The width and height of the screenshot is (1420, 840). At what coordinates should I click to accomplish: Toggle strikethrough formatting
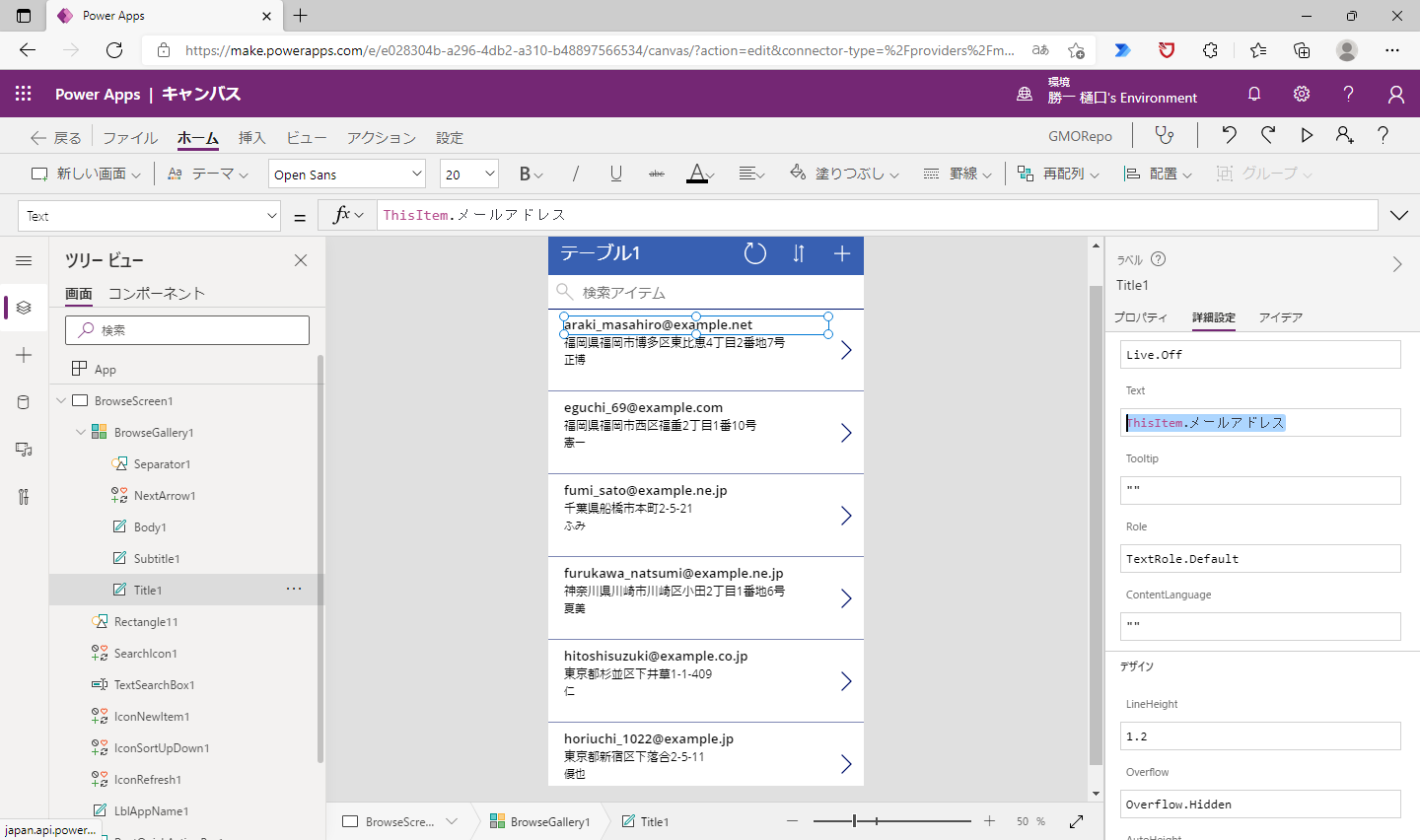657,174
